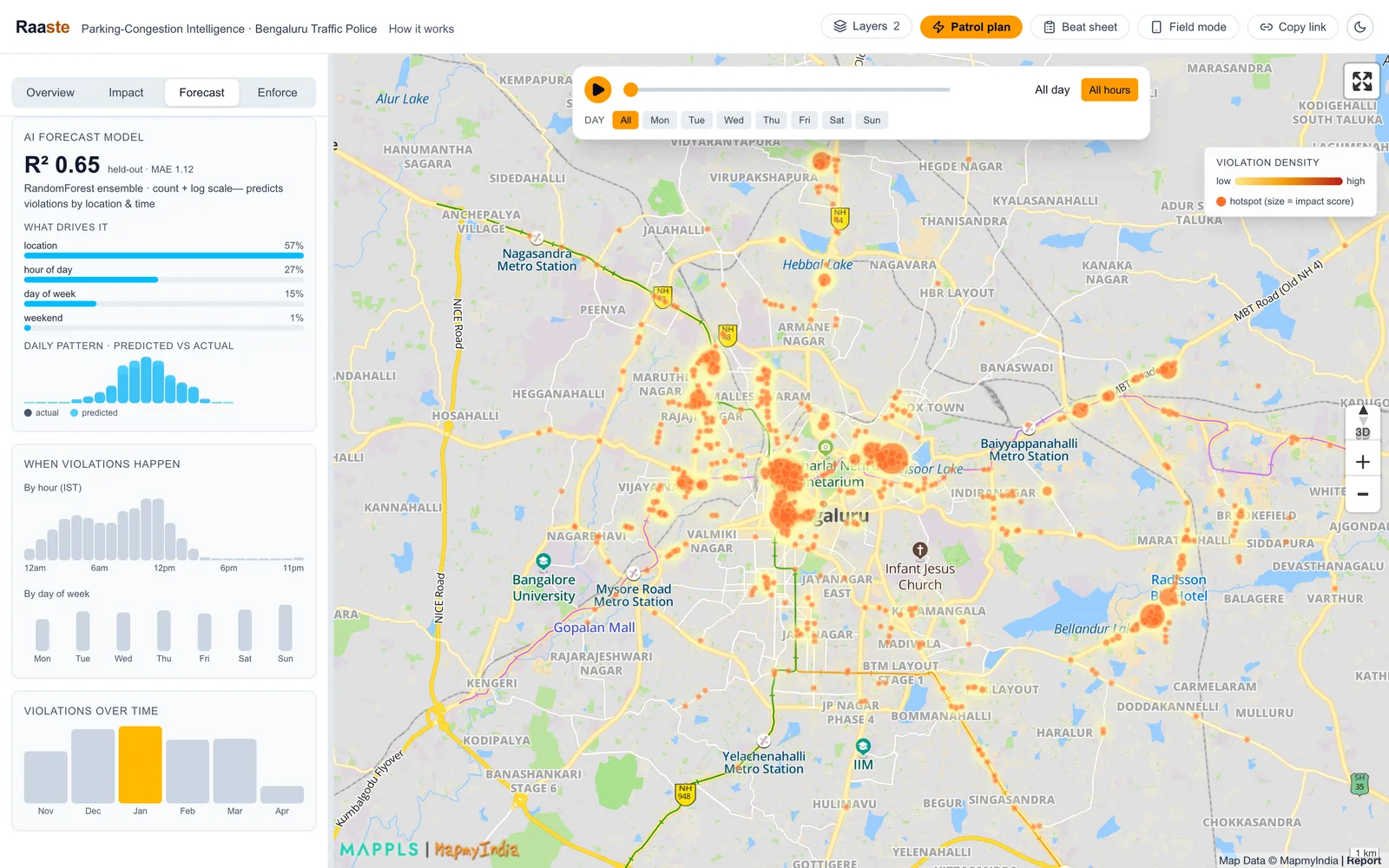Click the Apr bar in Violations over time

pyautogui.click(x=282, y=794)
